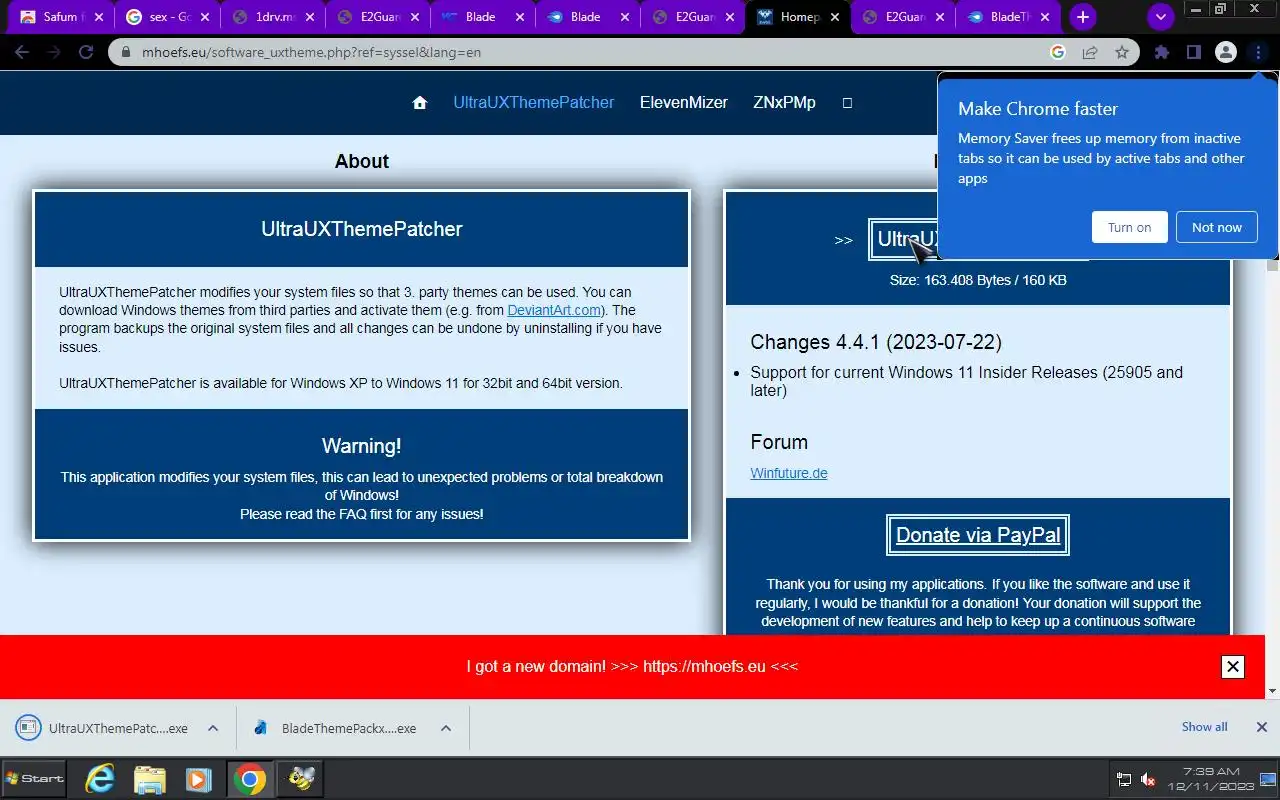Screen dimensions: 1280x800
Task: Click the browser back arrow
Action: [22, 52]
